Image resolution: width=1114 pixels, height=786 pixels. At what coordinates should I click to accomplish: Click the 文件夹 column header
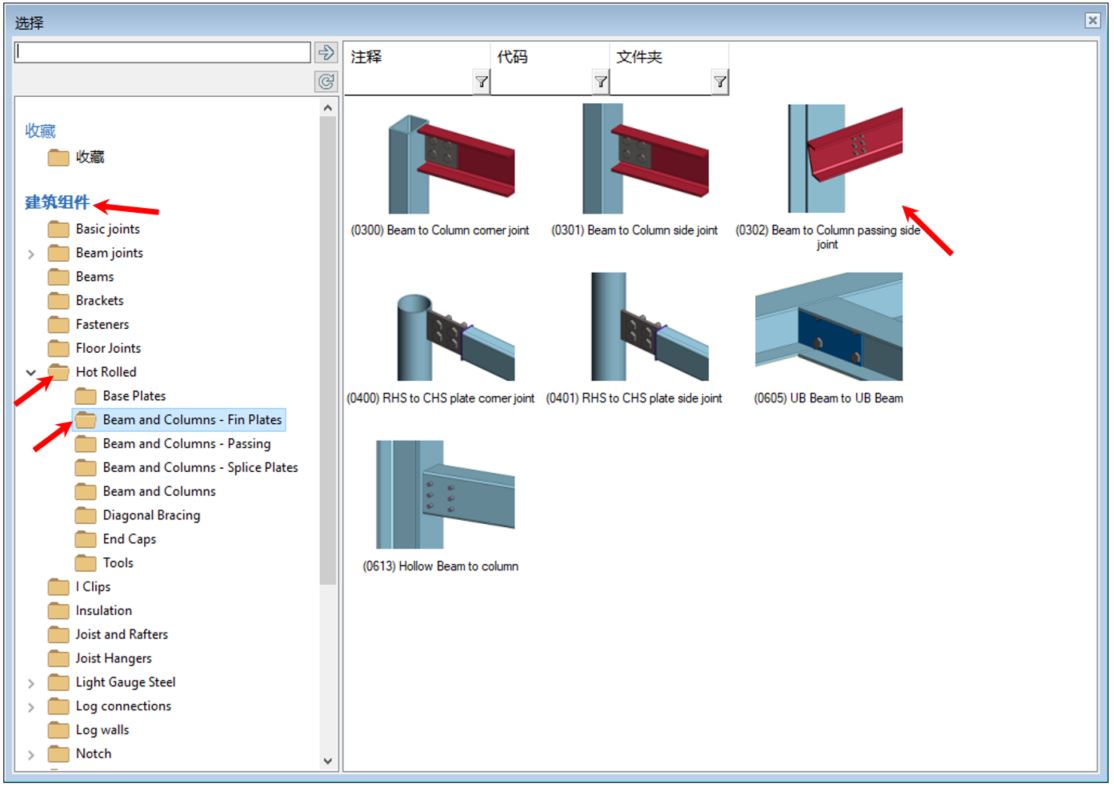tap(639, 57)
